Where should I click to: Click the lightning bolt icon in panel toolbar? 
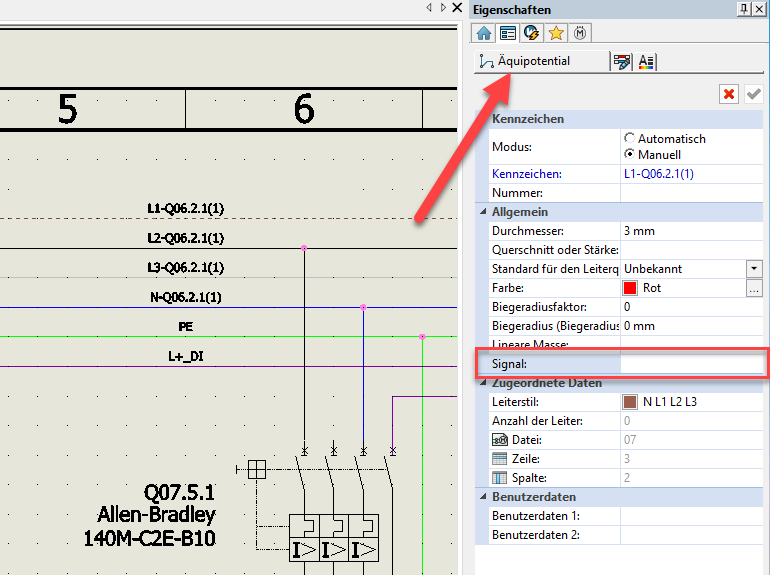click(x=532, y=33)
